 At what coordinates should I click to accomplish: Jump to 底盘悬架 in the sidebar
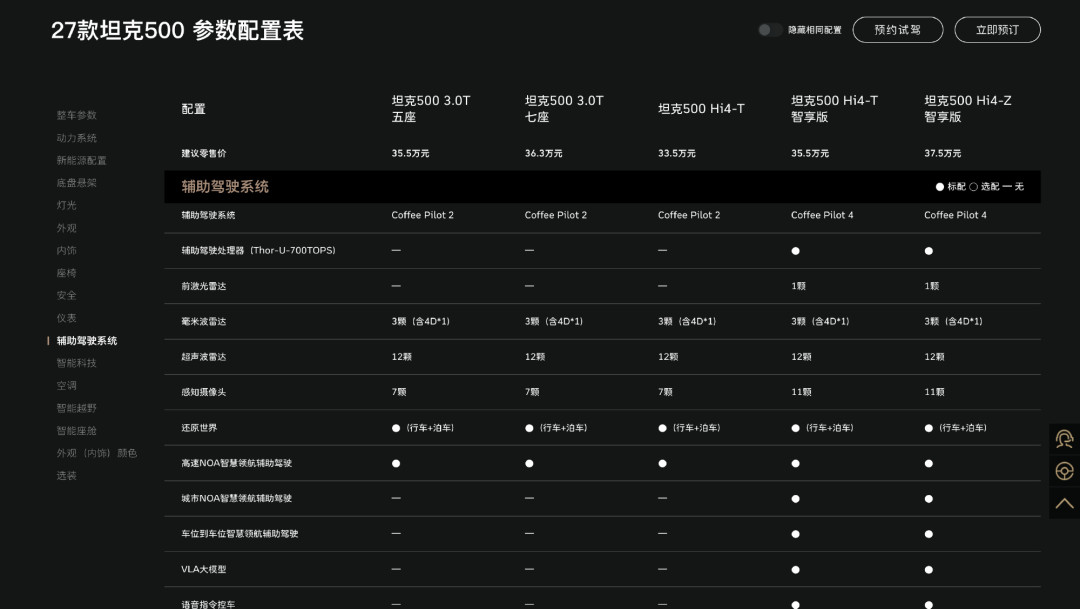76,183
